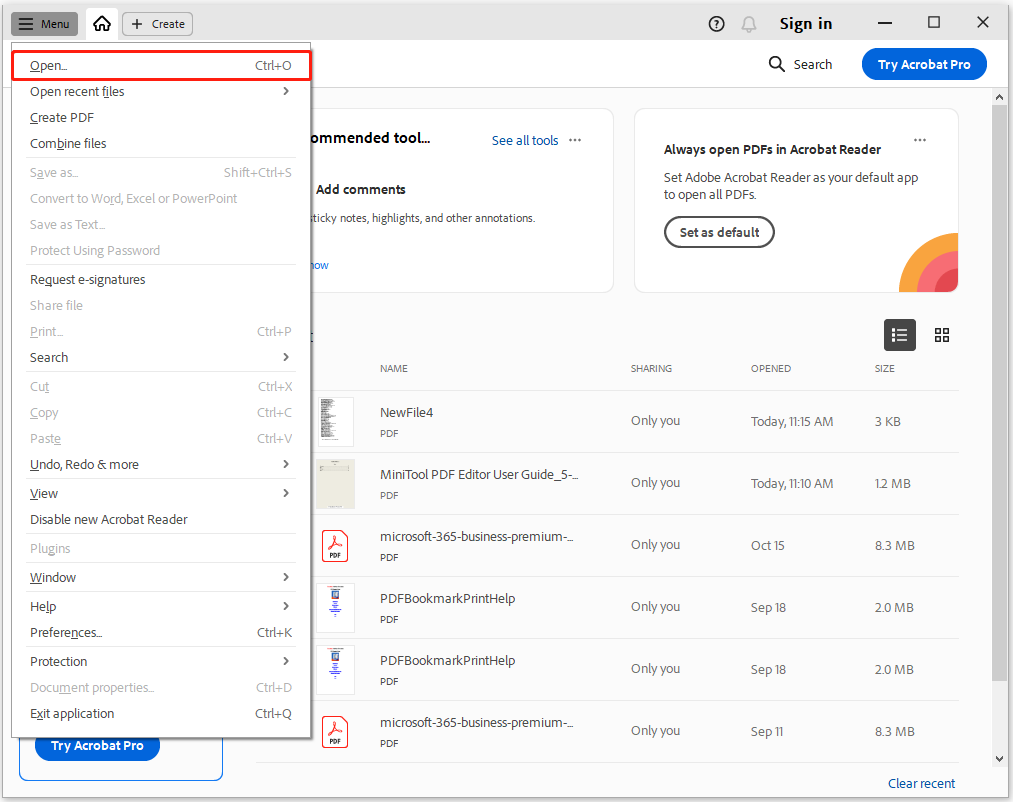Screen dimensions: 1013x802
Task: Select the 1.2 MB size cell
Action: 892,483
